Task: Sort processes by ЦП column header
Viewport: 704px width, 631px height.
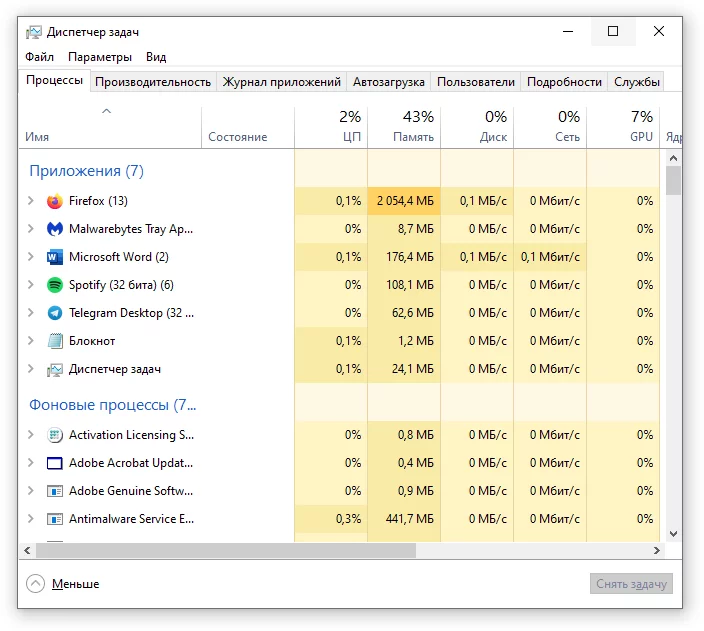Action: (331, 127)
